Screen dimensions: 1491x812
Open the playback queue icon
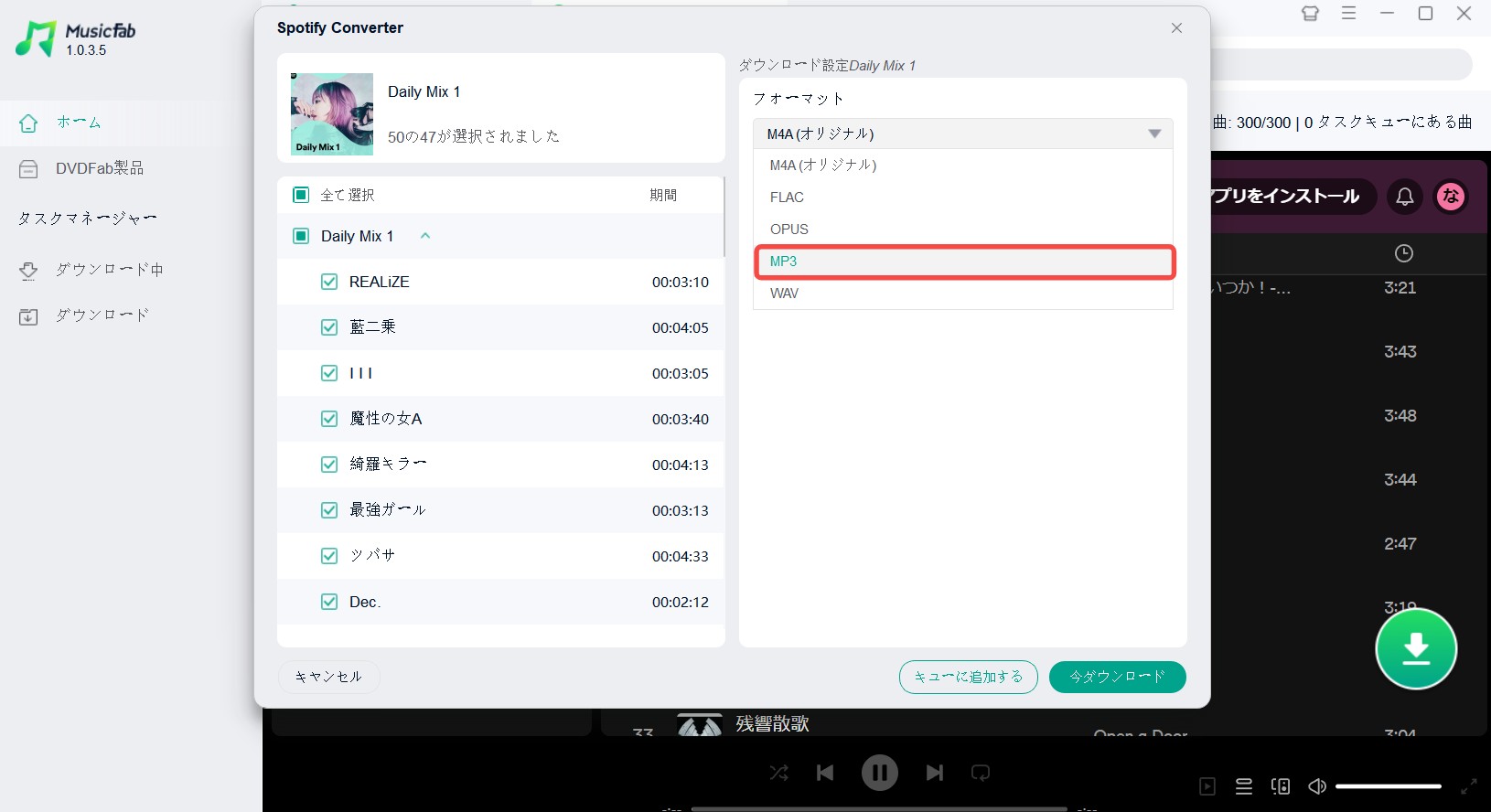pyautogui.click(x=1244, y=786)
